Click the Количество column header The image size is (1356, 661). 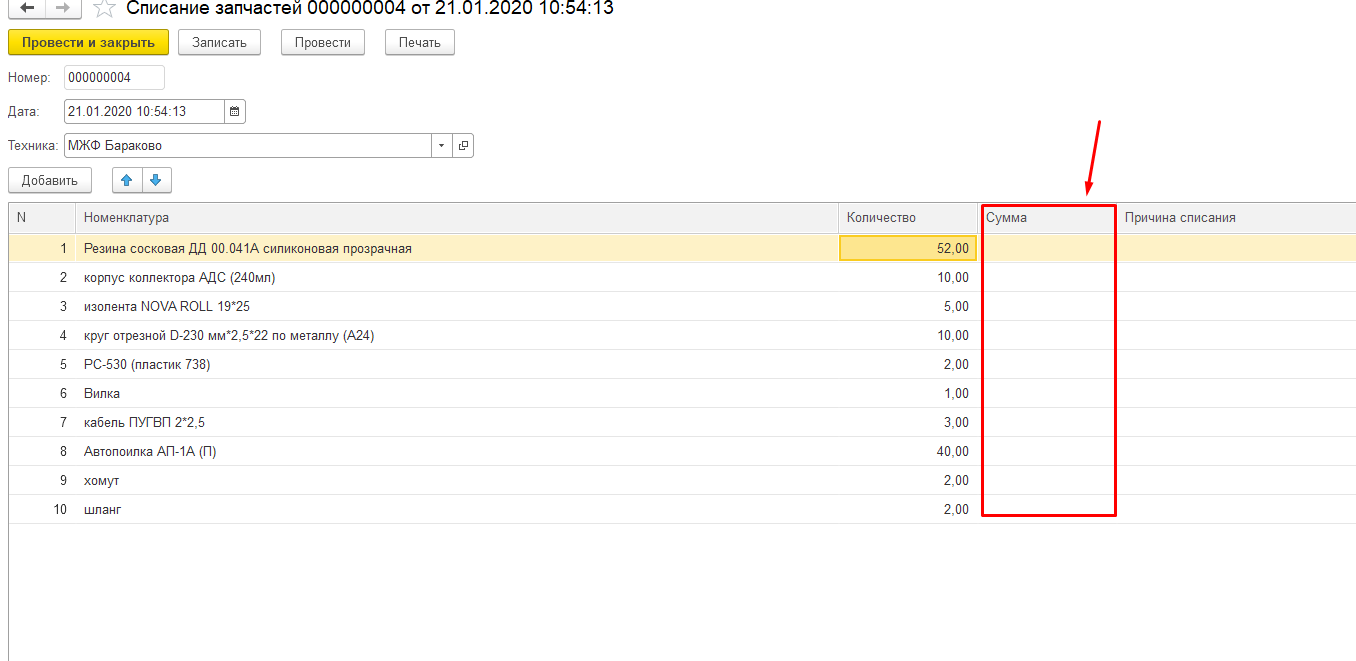click(x=907, y=217)
